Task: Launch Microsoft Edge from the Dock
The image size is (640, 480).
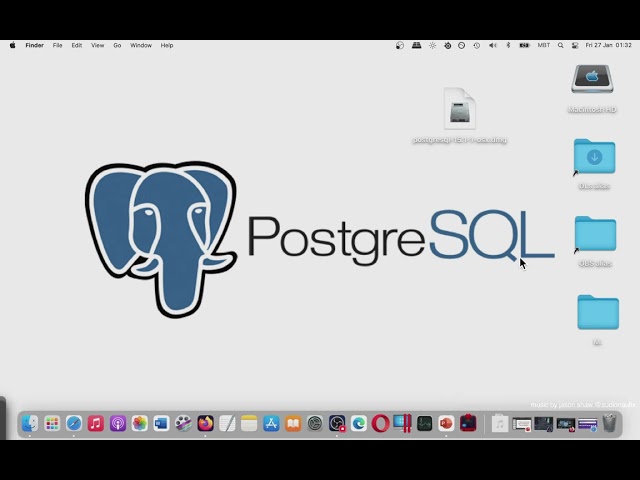Action: pyautogui.click(x=359, y=423)
